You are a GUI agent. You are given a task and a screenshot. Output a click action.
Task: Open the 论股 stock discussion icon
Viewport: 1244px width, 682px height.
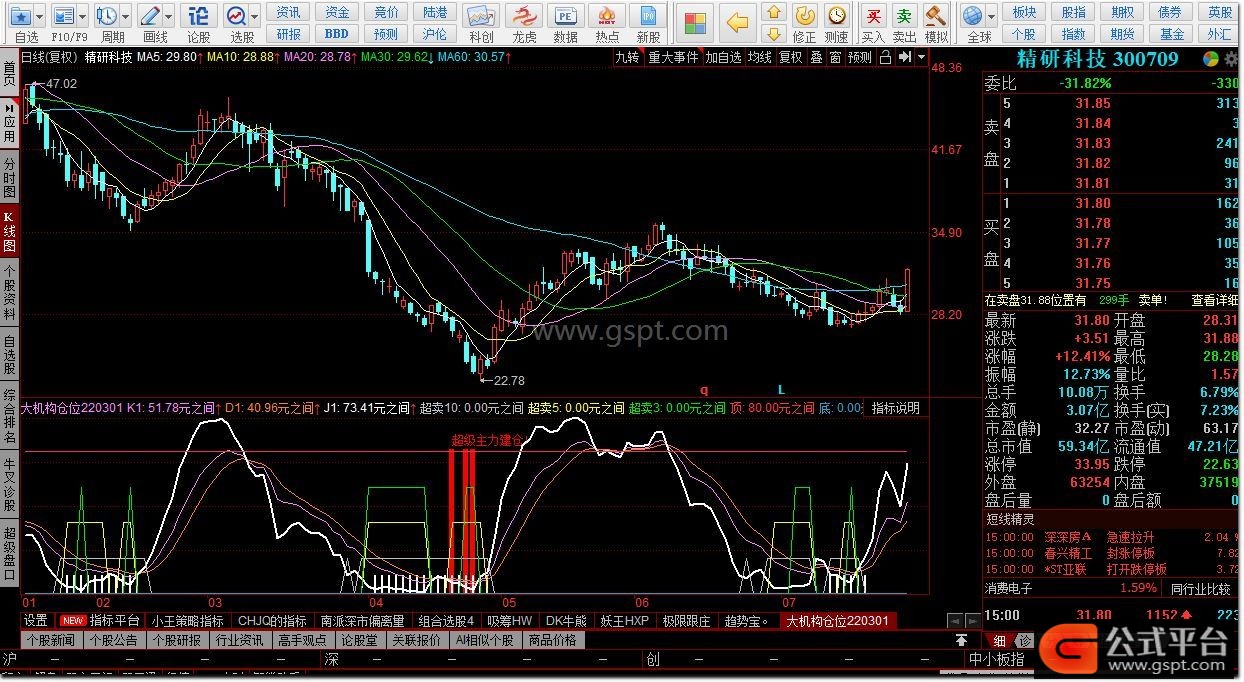[200, 16]
